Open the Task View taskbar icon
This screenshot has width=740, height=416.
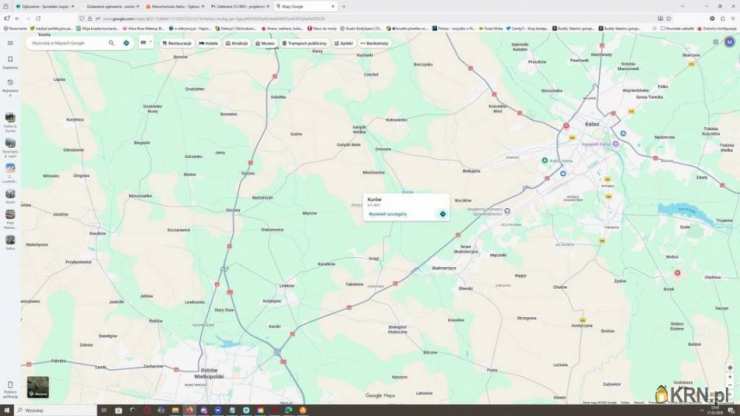click(104, 410)
